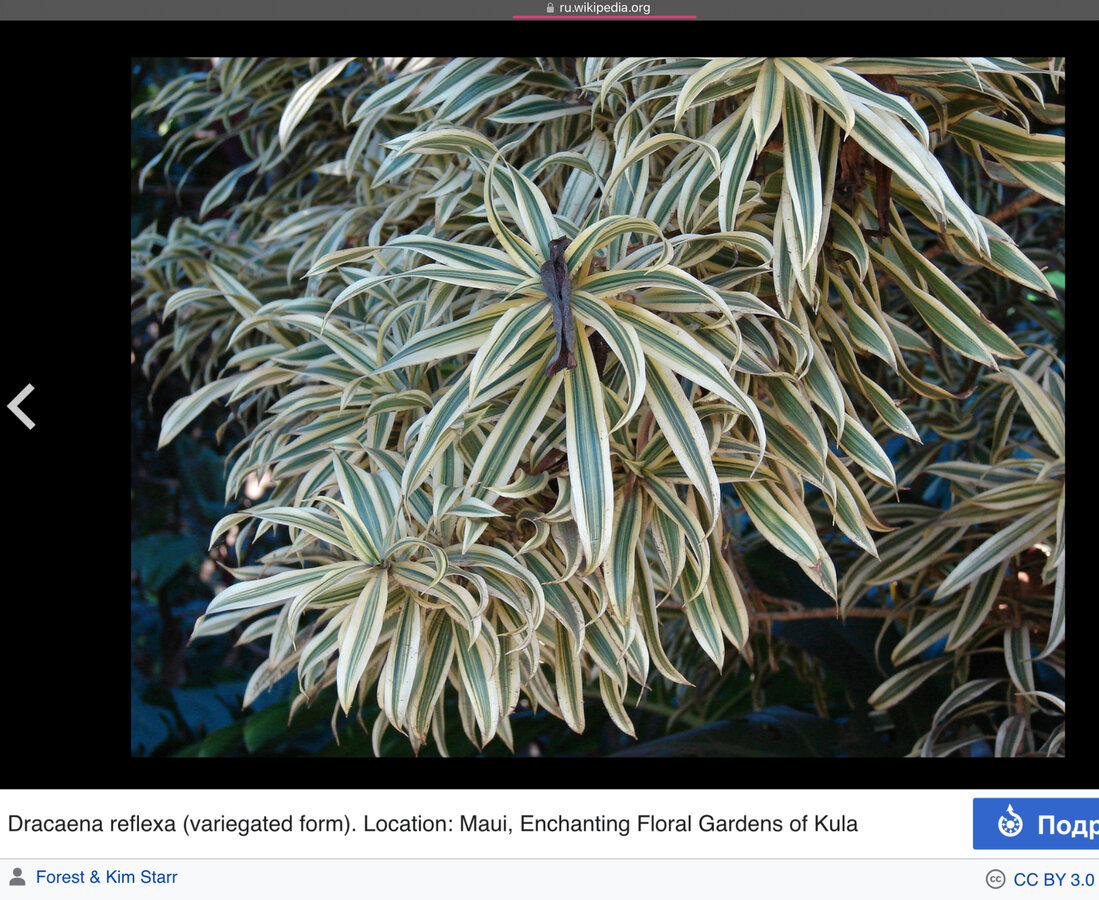The height and width of the screenshot is (900, 1099).
Task: Click the dark dried pod in photo center
Action: click(559, 305)
